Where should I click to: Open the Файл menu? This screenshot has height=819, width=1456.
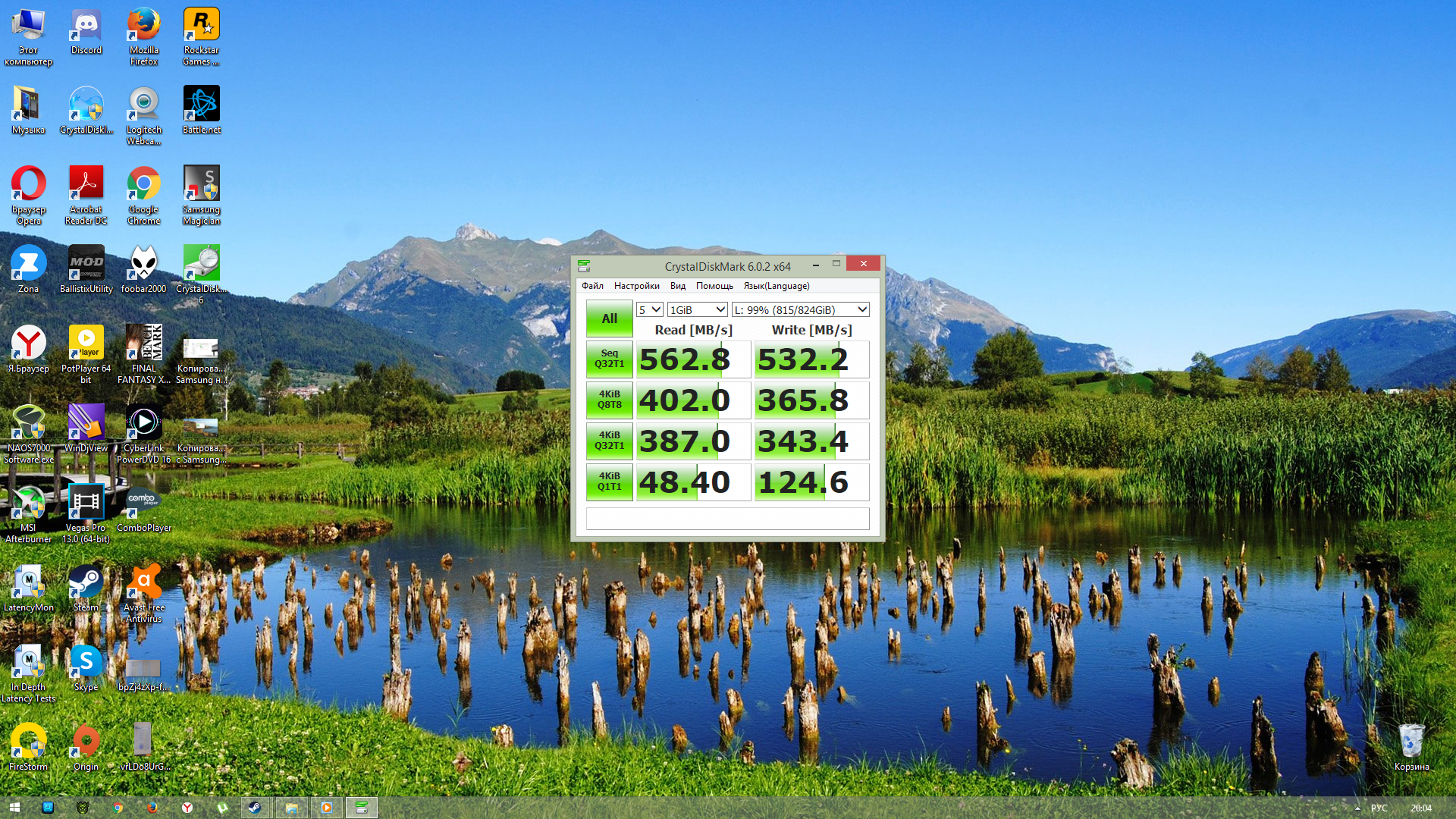pyautogui.click(x=592, y=286)
